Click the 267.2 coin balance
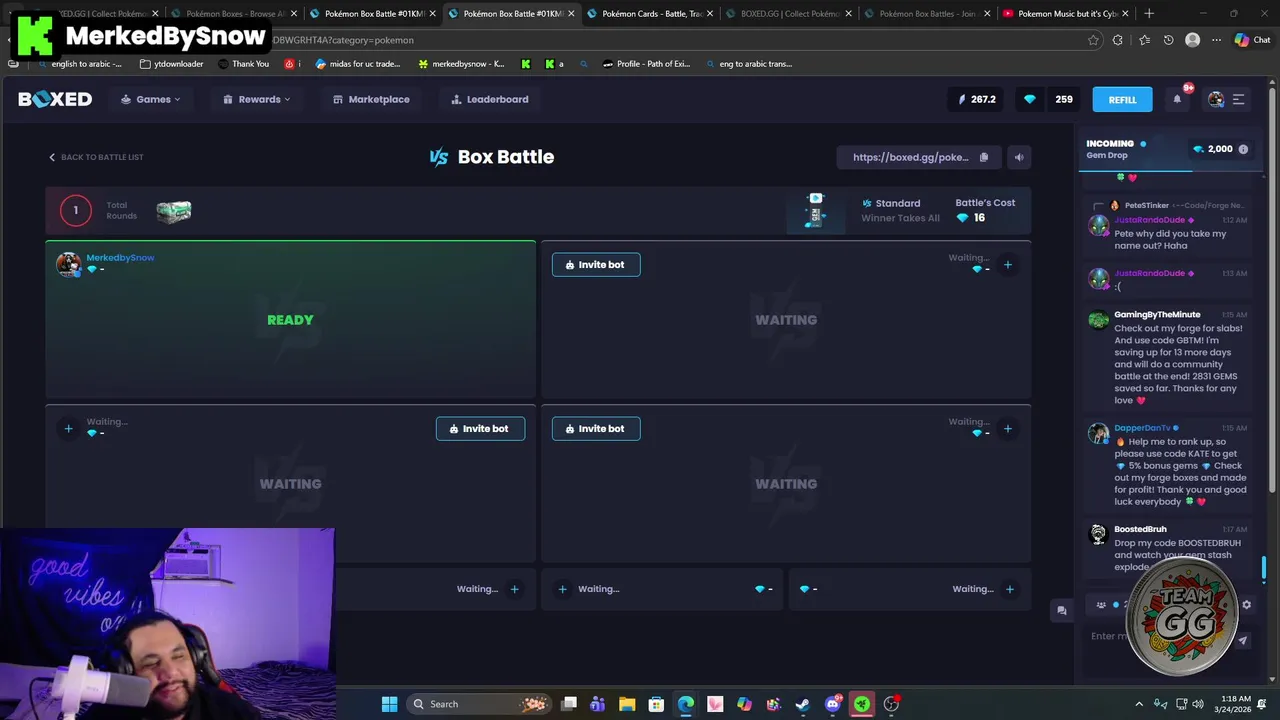 click(x=976, y=99)
